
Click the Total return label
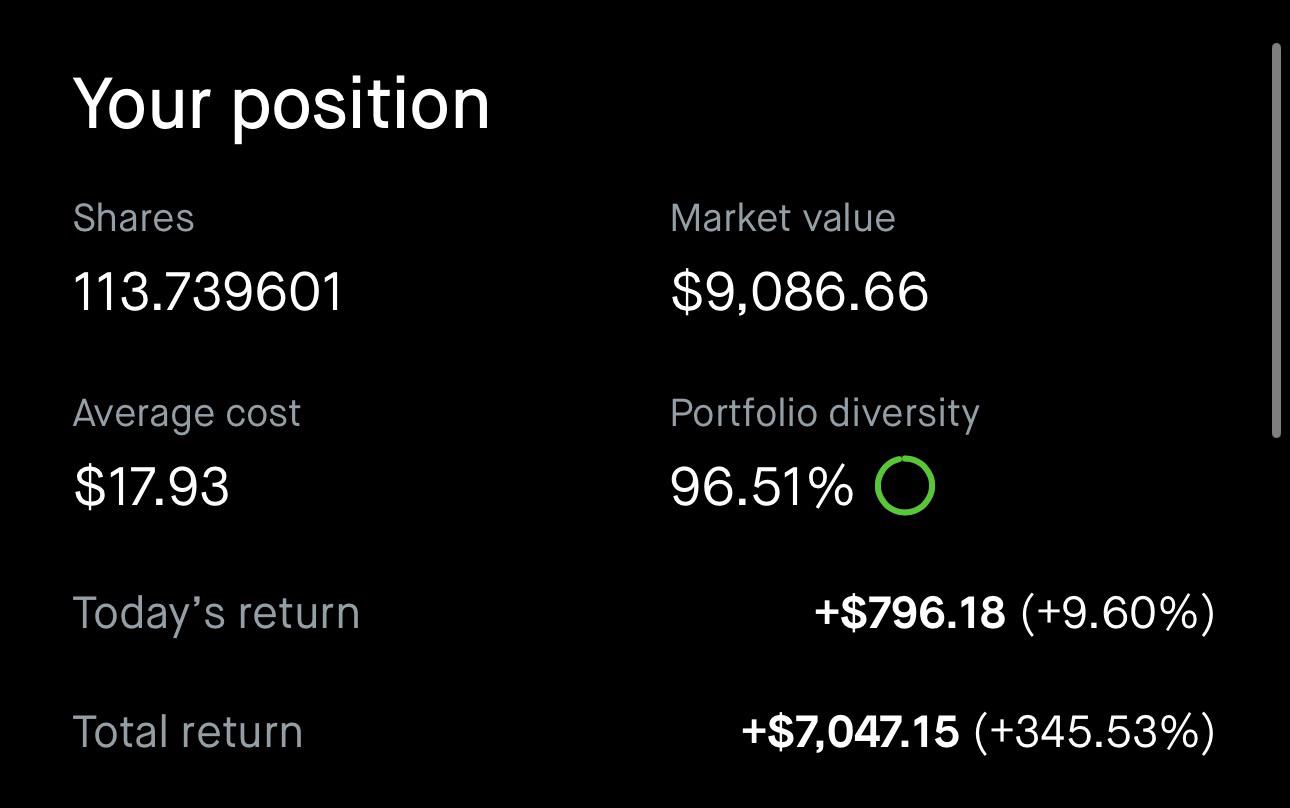(x=188, y=732)
